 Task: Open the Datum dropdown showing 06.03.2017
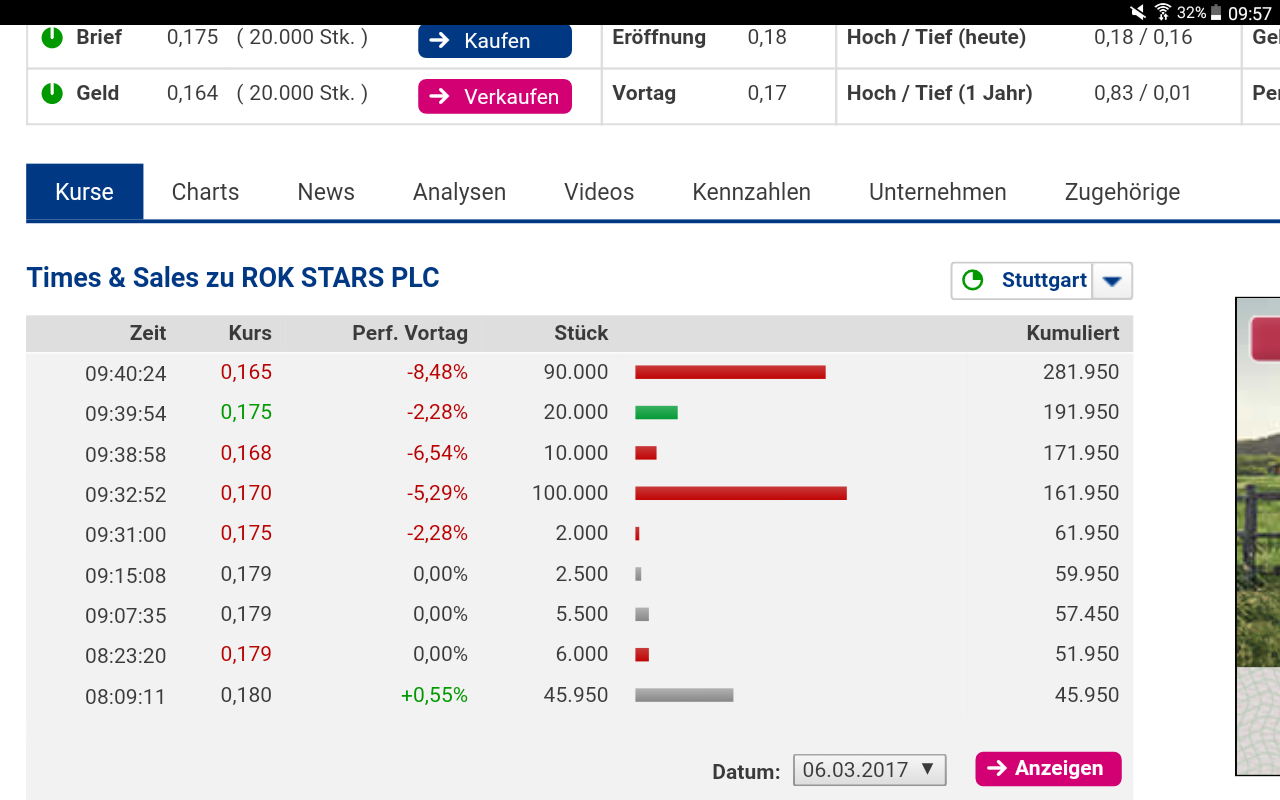point(867,770)
